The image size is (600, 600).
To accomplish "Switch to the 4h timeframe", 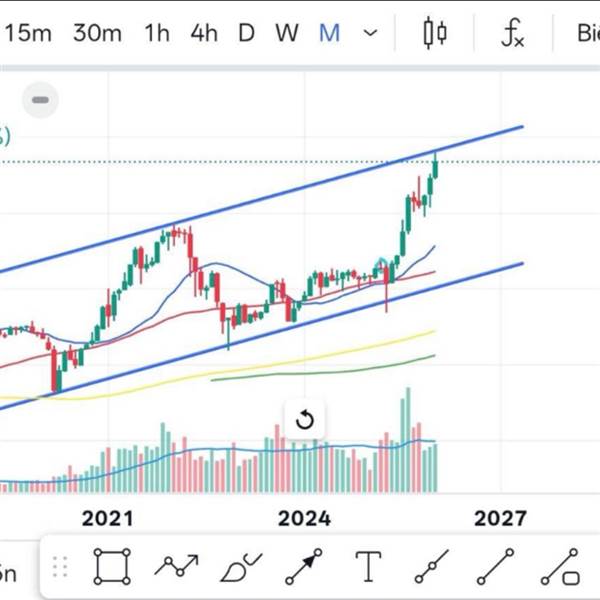I will pos(204,33).
